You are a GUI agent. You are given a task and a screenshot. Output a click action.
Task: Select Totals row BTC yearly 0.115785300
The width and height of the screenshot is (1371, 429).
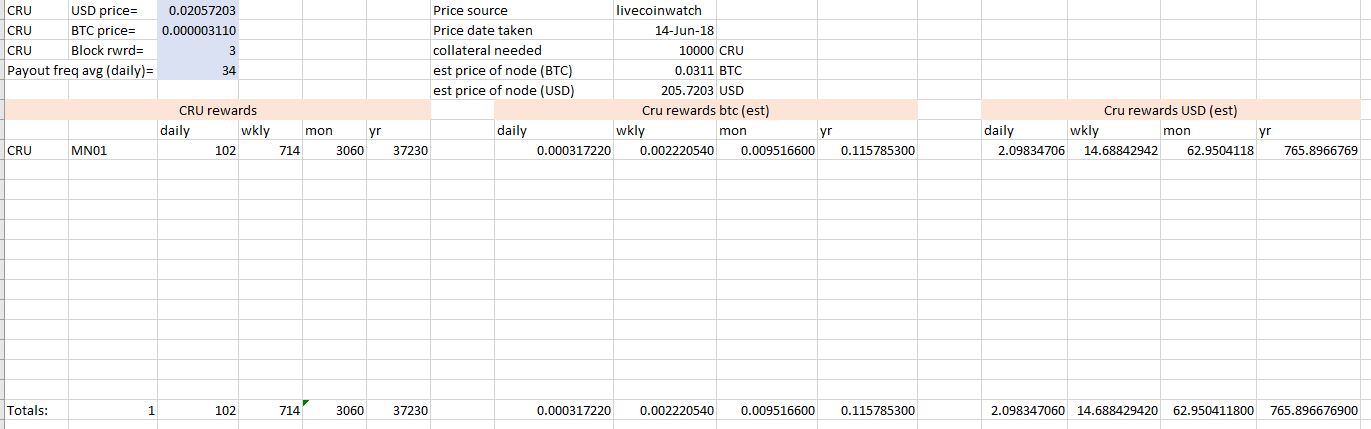tap(866, 410)
